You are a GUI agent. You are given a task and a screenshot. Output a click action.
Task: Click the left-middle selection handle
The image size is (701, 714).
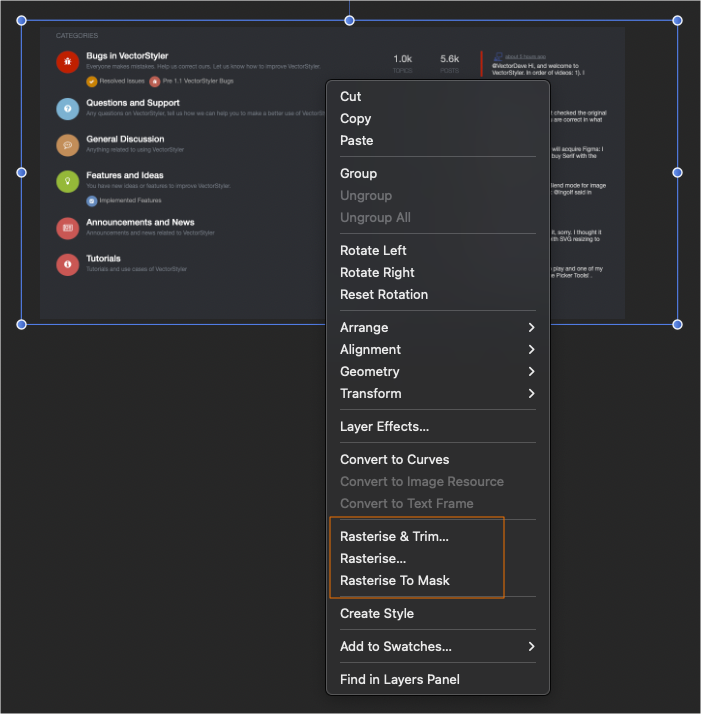(x=21, y=173)
